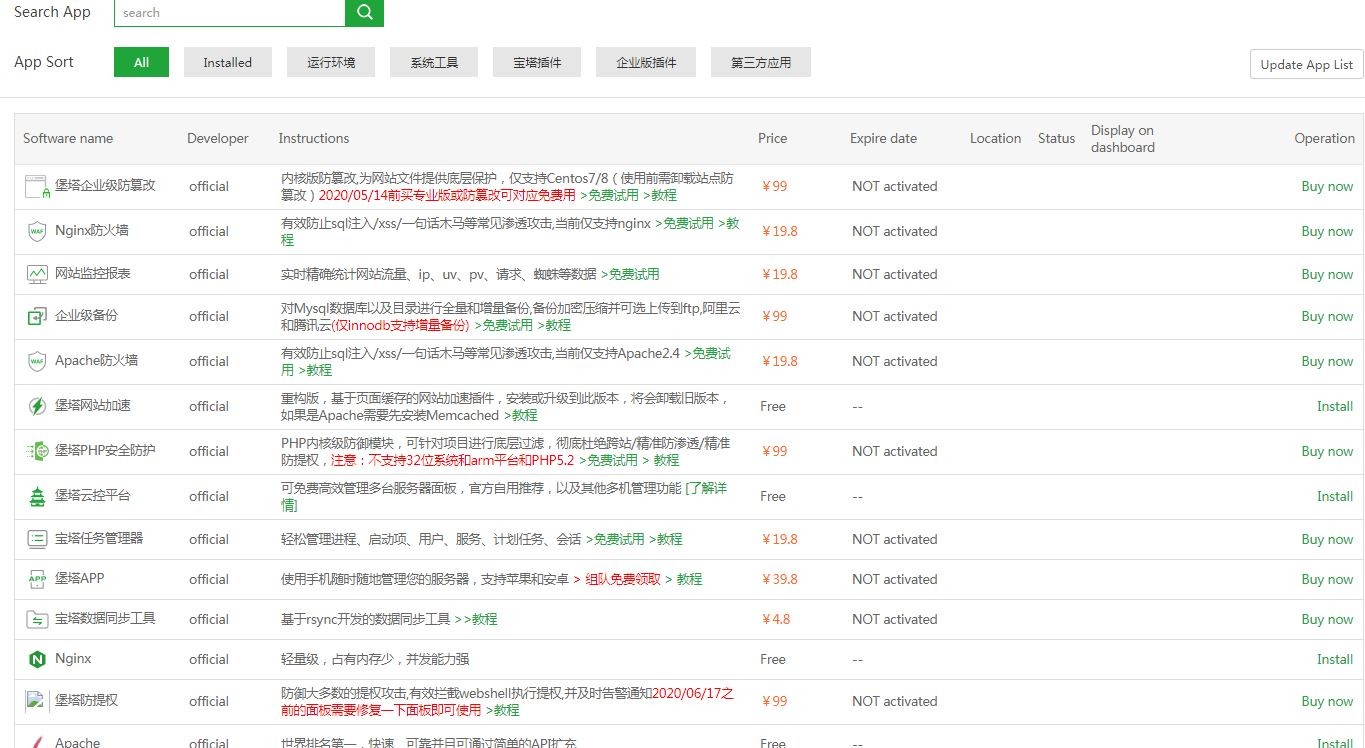Click the 宝塔数据同步工具 folder icon
1365x748 pixels.
[x=37, y=619]
